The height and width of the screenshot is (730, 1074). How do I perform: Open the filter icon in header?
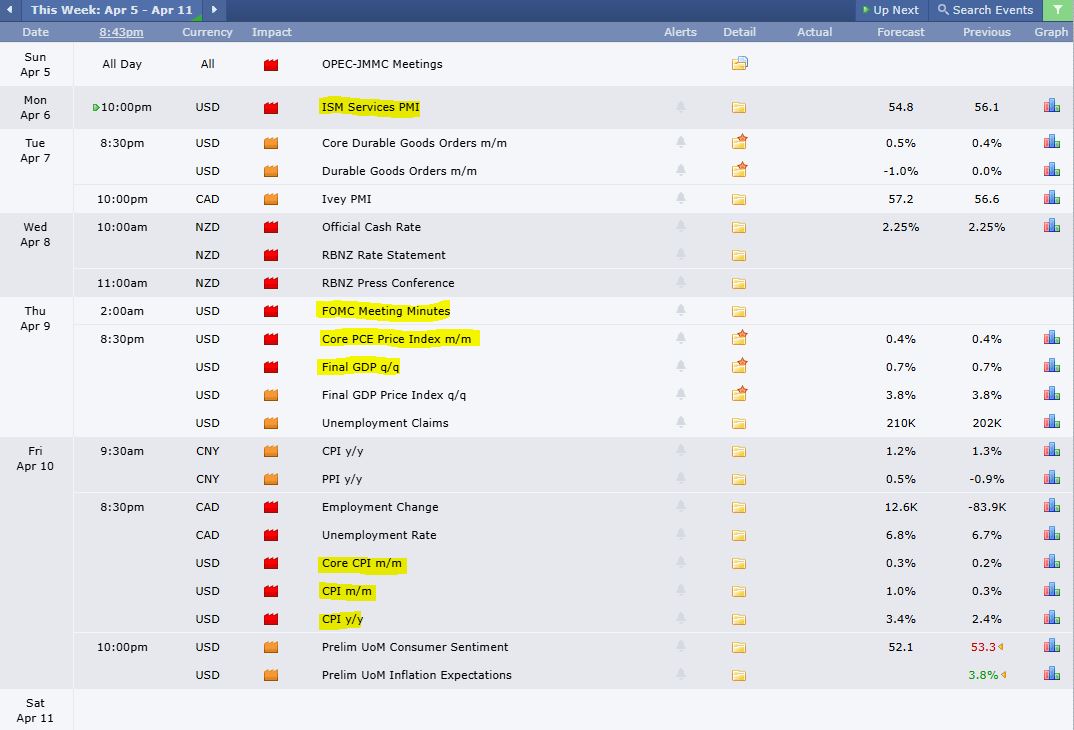point(1057,10)
